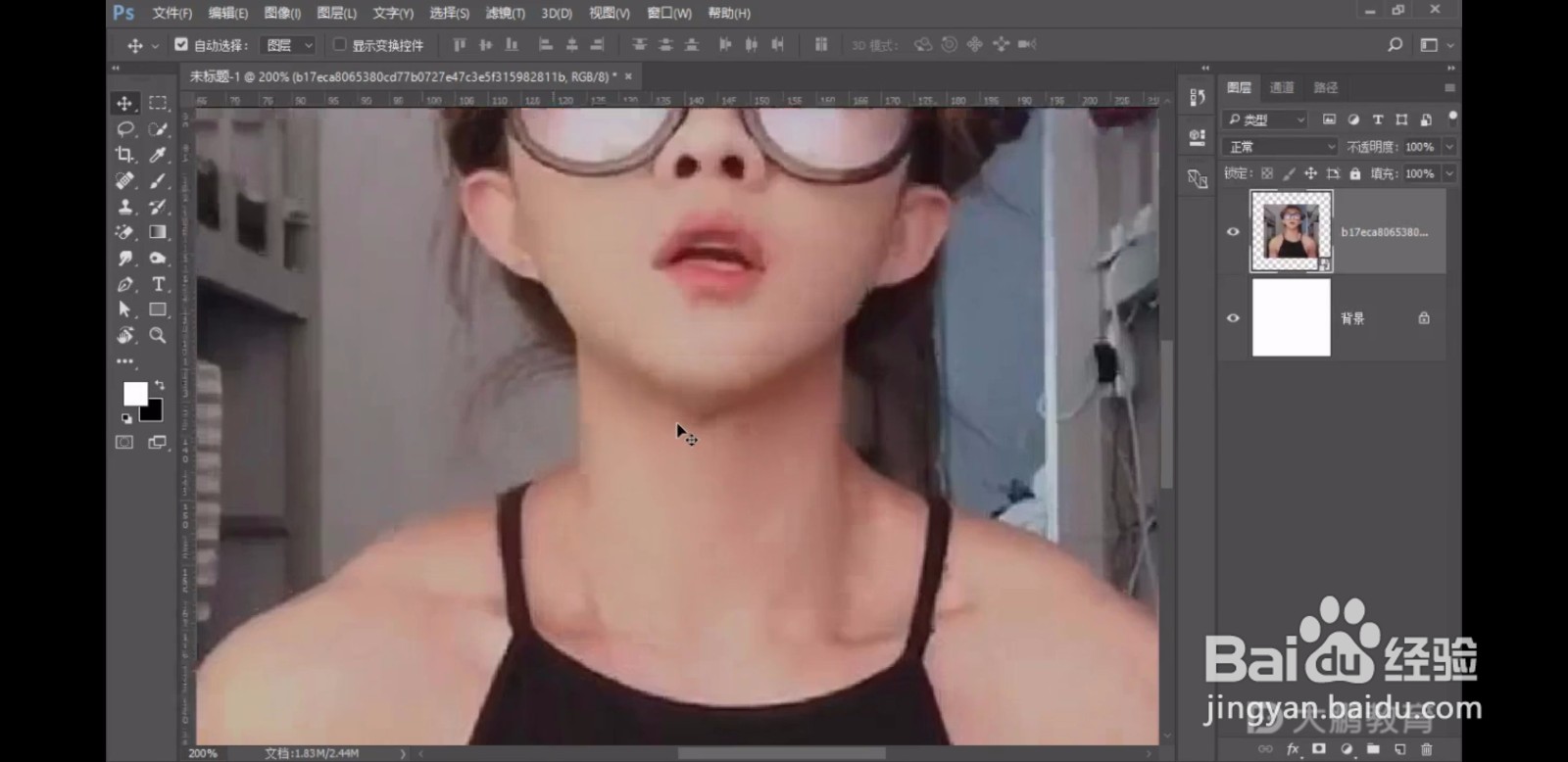This screenshot has height=762, width=1568.
Task: Toggle layer filtering on/off switch
Action: (x=1452, y=118)
